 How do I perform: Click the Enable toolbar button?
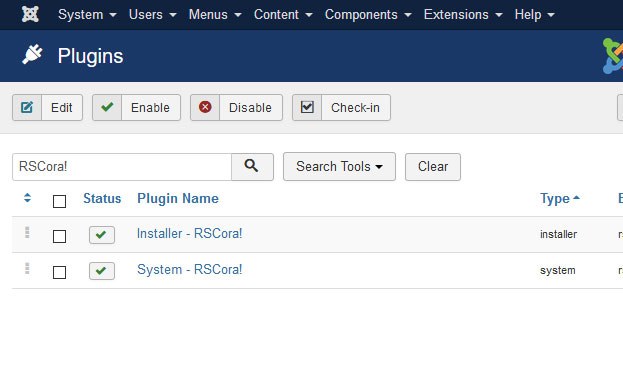tap(136, 107)
